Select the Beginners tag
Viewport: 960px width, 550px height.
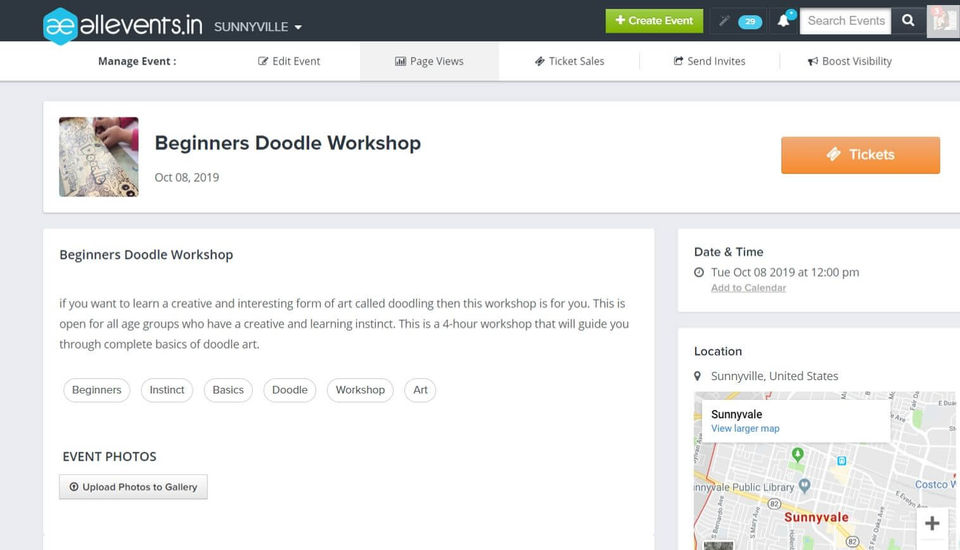point(97,390)
